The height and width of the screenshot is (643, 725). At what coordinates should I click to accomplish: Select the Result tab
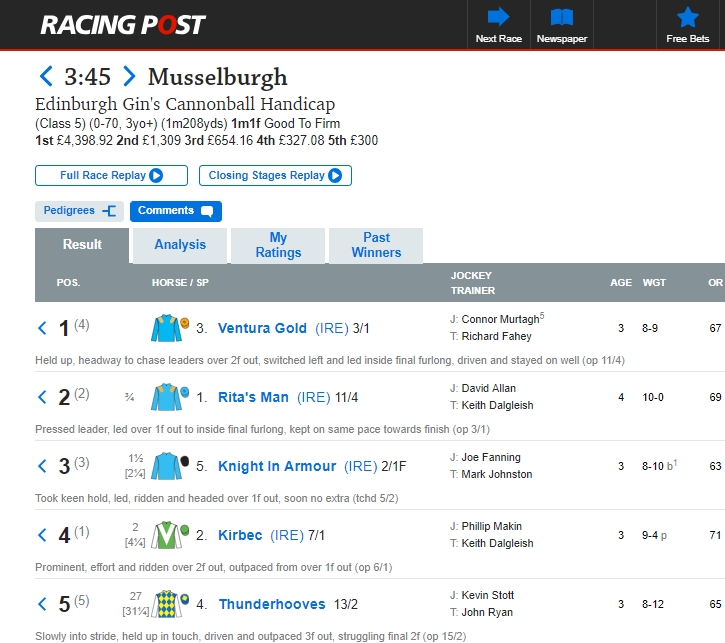point(82,245)
